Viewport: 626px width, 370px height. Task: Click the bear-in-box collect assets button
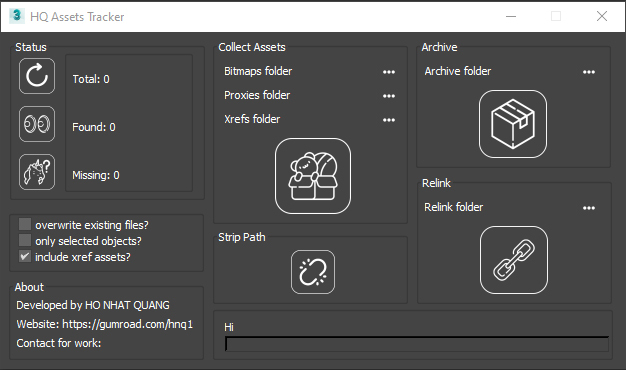[x=313, y=176]
